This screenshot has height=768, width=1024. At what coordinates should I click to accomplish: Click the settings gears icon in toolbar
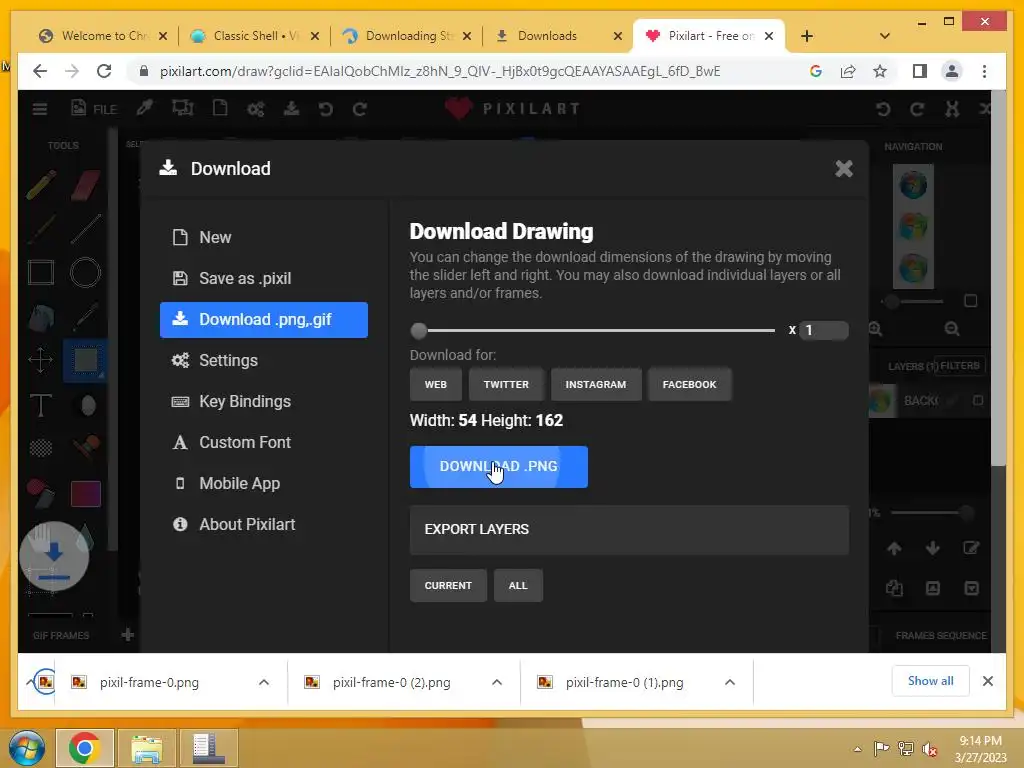(x=255, y=108)
